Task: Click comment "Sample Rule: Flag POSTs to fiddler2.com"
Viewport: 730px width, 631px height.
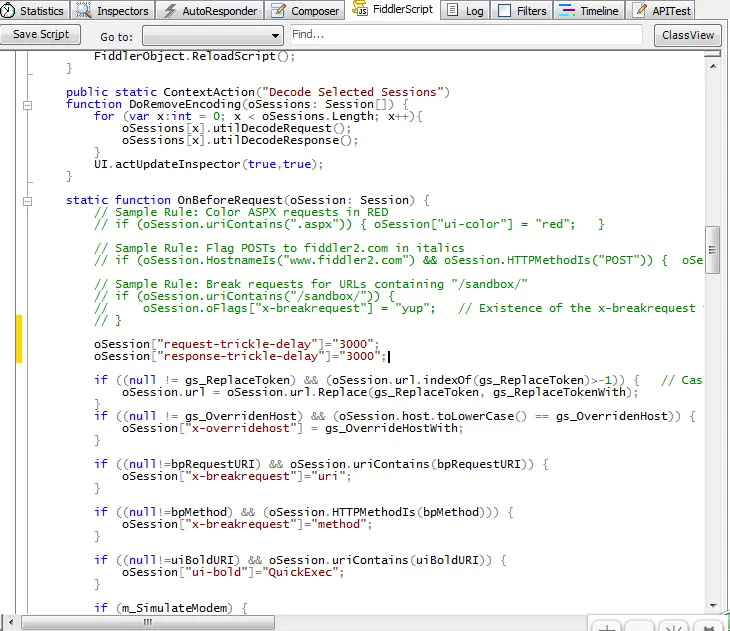Action: point(279,248)
